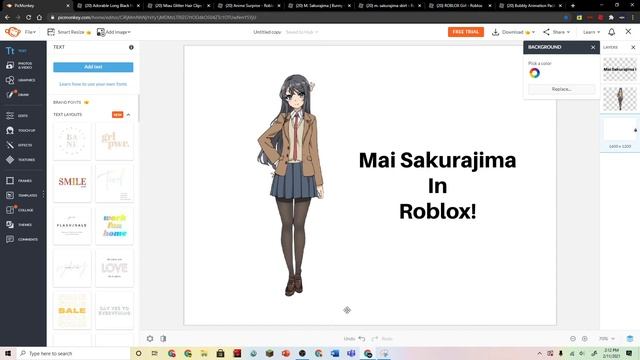Click the Text panel info icon

[x=131, y=47]
